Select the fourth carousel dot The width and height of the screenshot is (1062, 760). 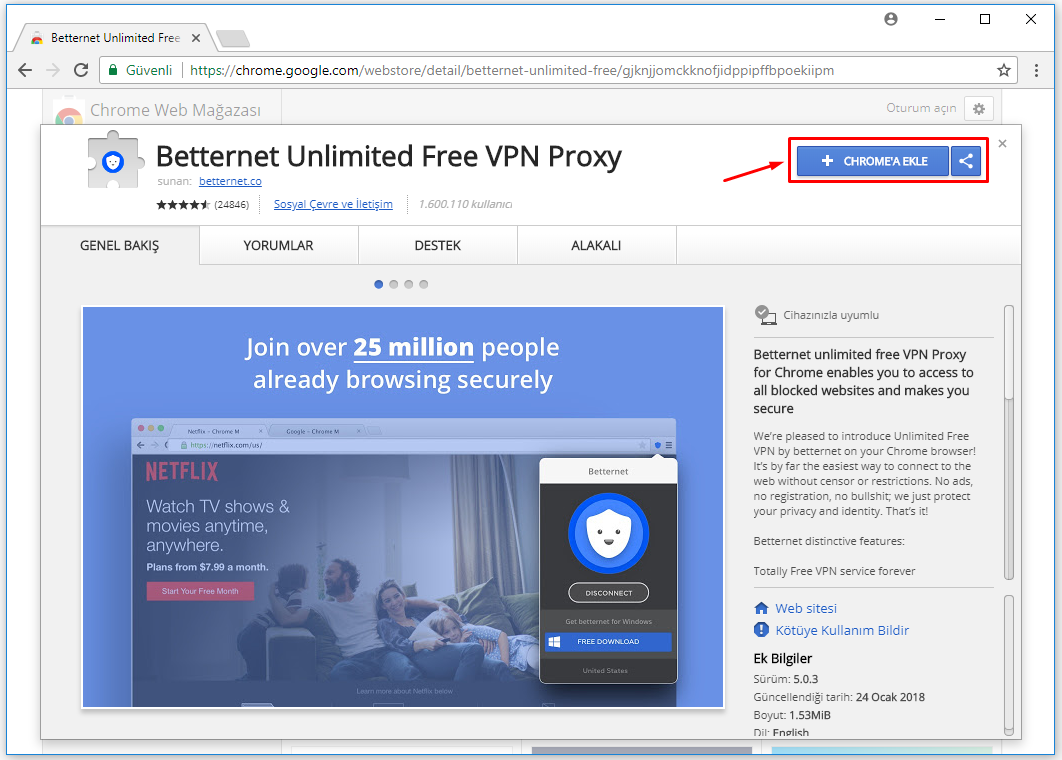[x=424, y=284]
